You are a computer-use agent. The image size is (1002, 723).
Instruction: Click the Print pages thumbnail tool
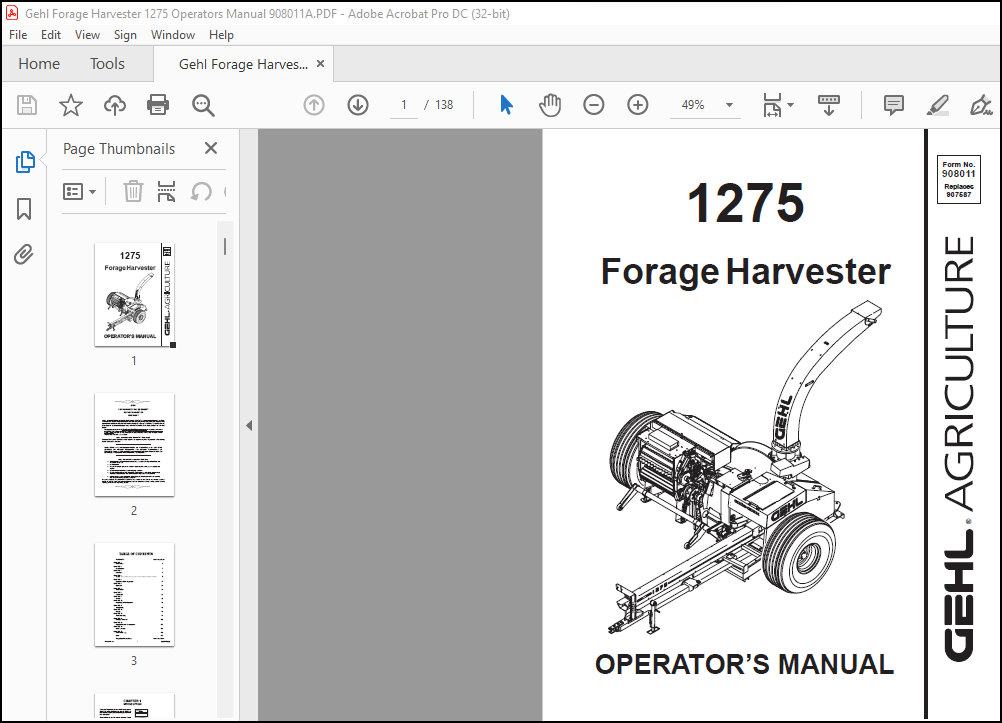(x=166, y=191)
